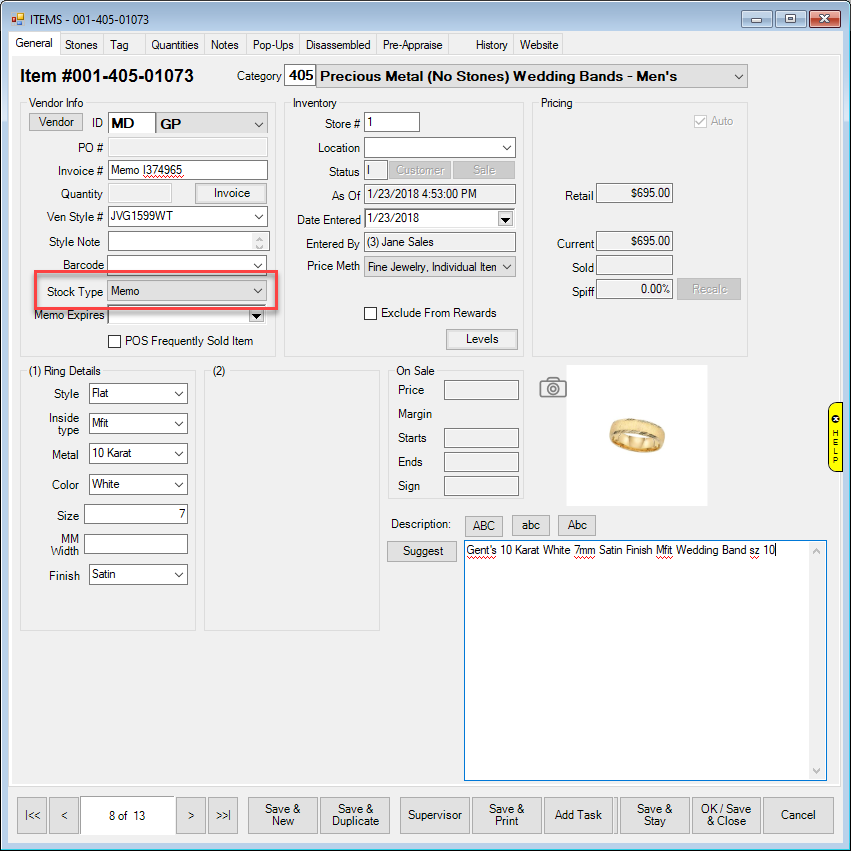851x851 pixels.
Task: Open the yellow HELP side tab
Action: pyautogui.click(x=835, y=436)
